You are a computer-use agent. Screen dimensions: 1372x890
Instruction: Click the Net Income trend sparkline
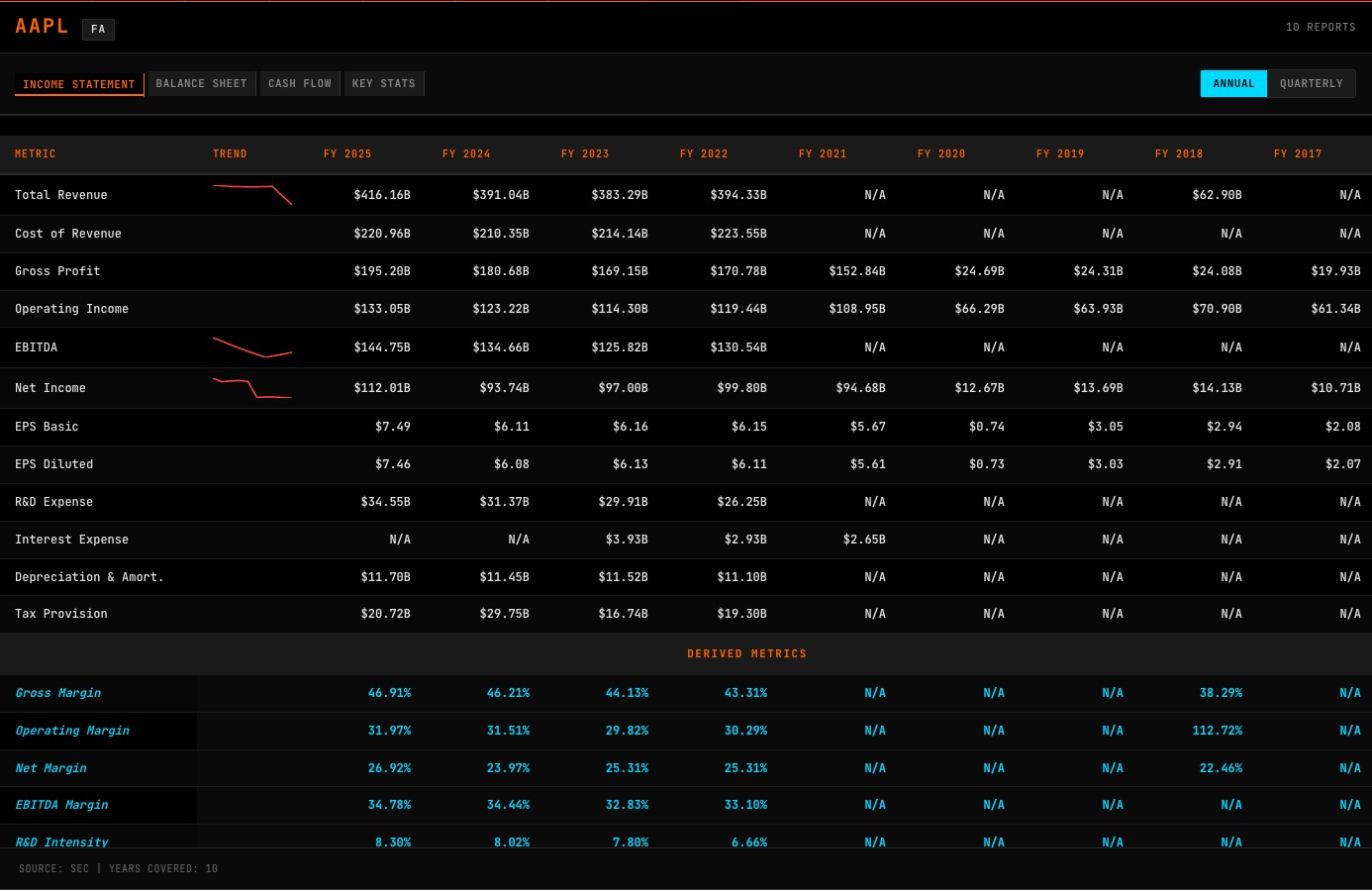(x=252, y=388)
